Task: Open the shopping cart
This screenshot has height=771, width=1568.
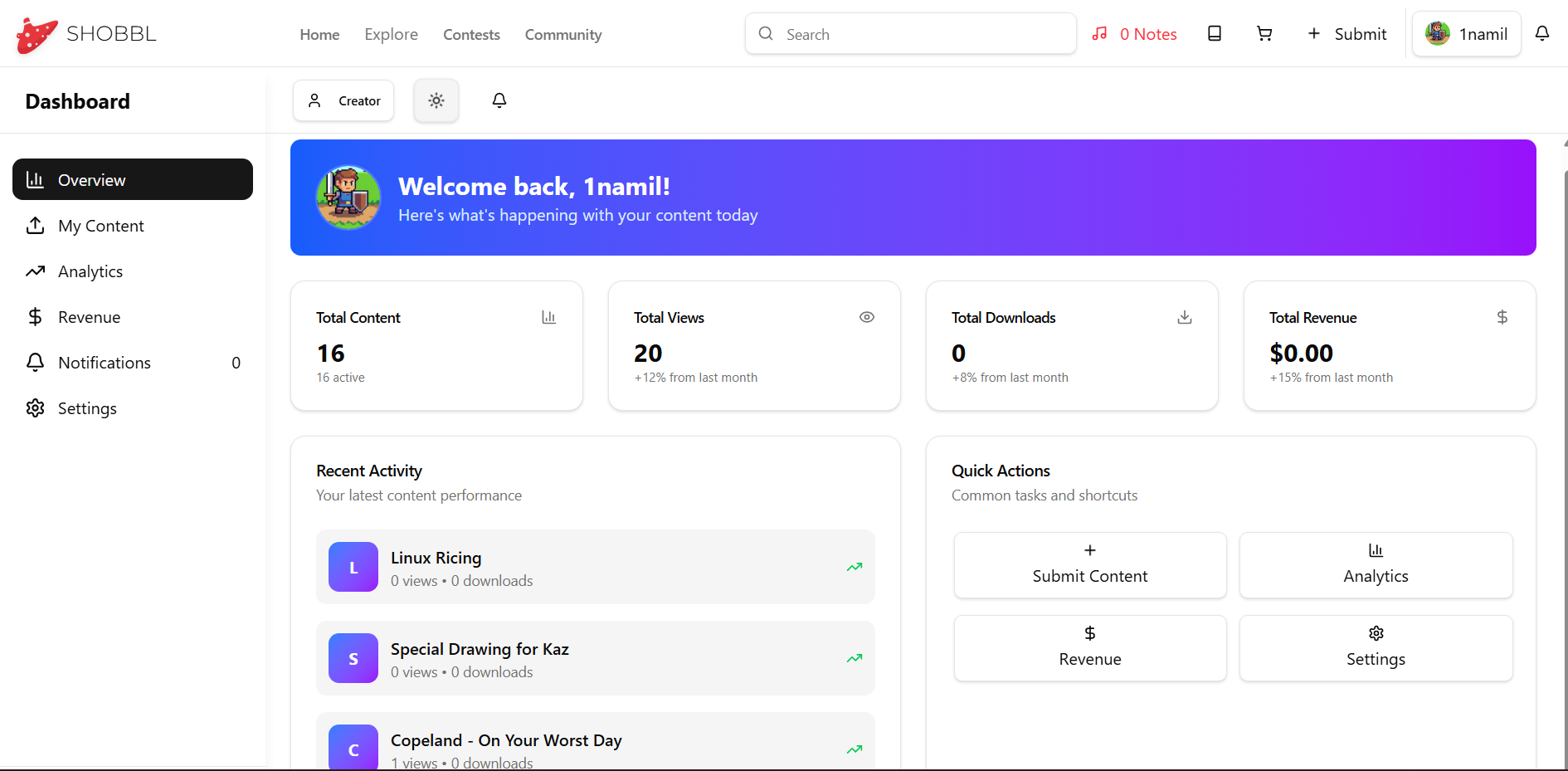Action: (1264, 34)
